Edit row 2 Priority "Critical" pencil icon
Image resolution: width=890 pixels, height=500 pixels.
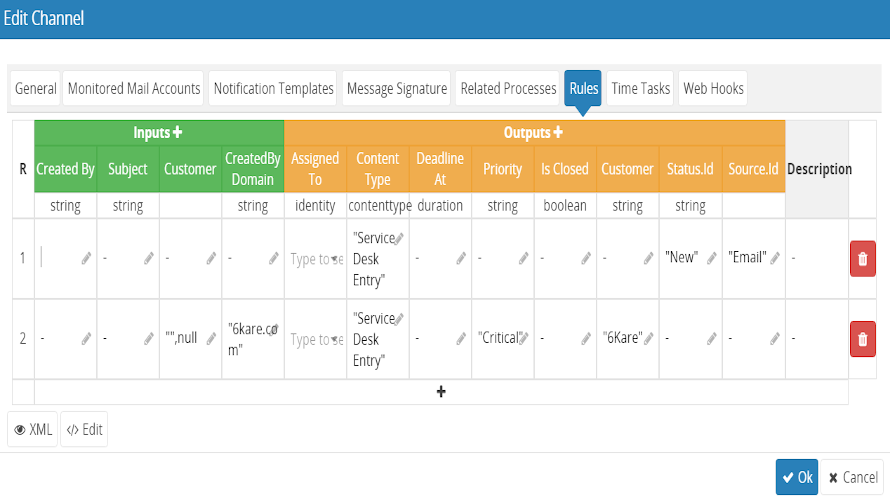[524, 339]
